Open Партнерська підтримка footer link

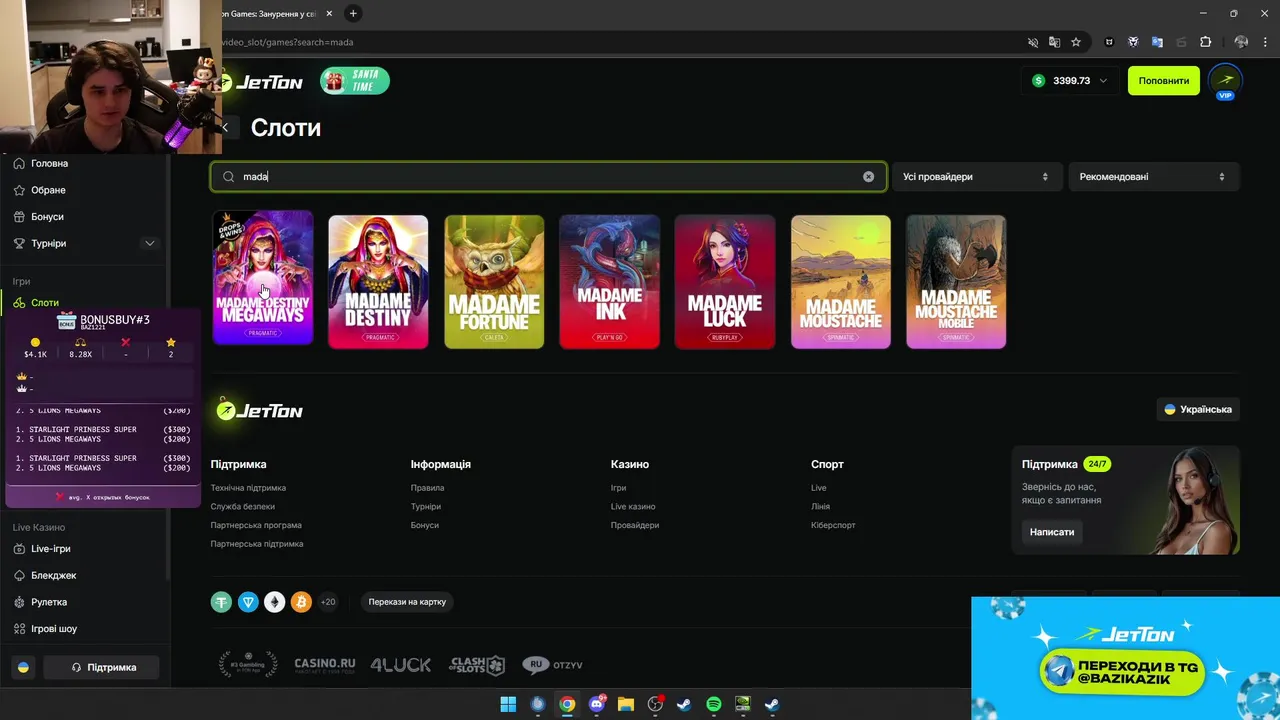point(257,544)
